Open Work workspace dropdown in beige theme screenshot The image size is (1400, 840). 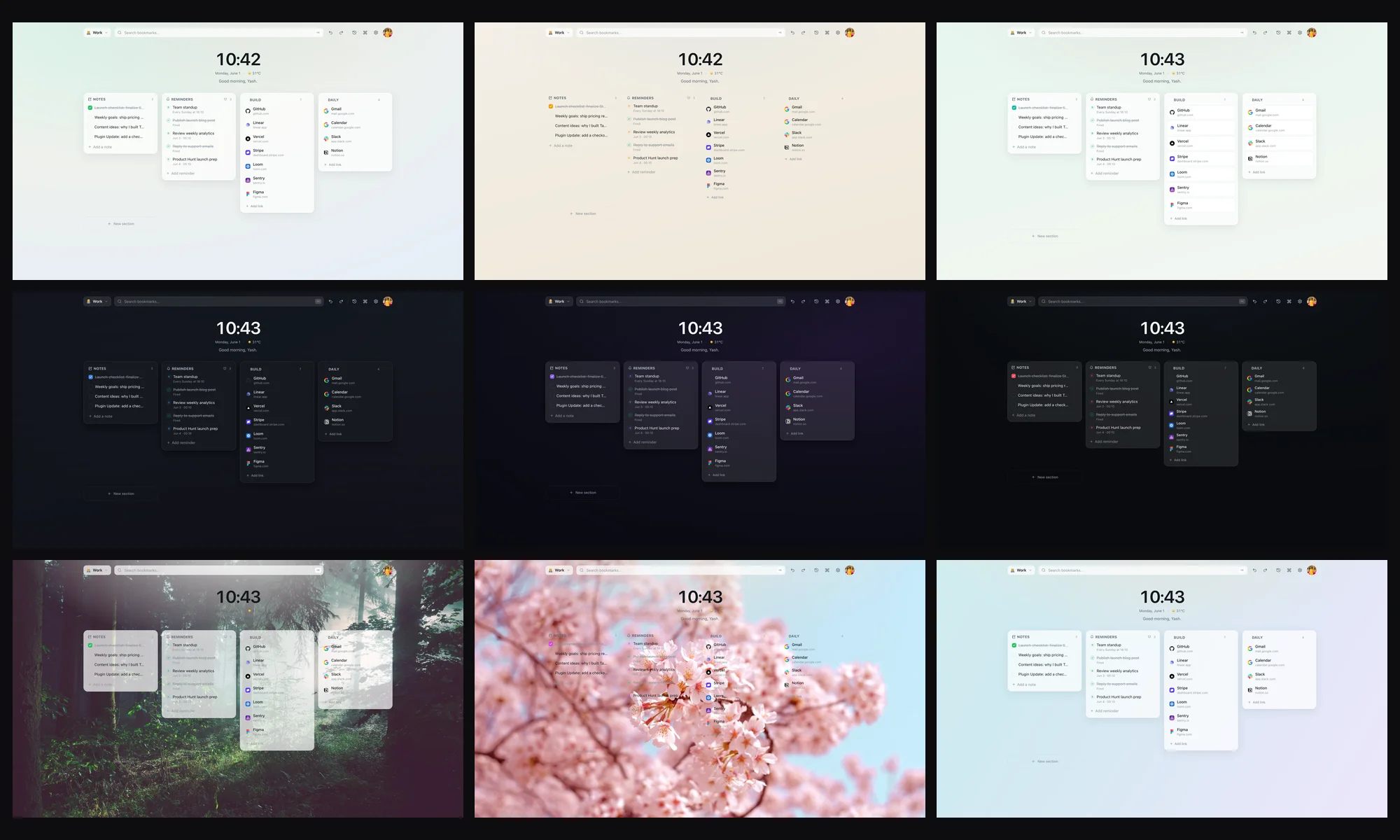559,33
